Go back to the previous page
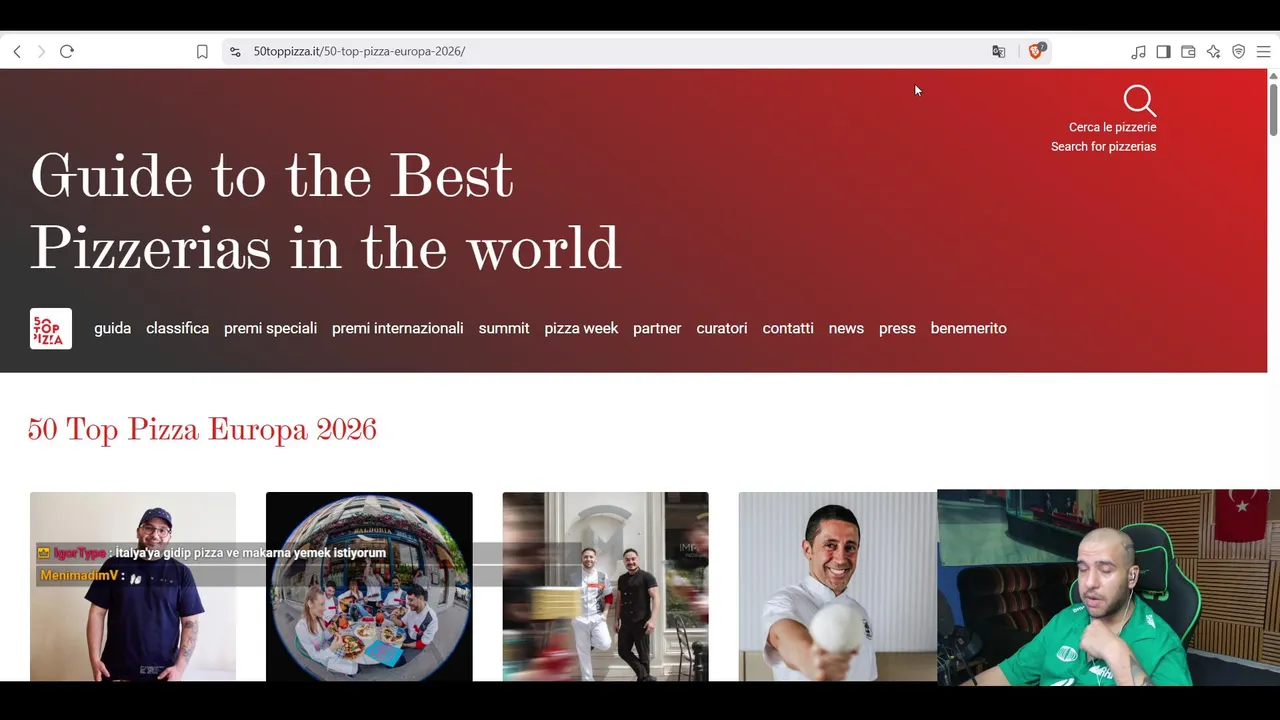The height and width of the screenshot is (720, 1280). [17, 52]
